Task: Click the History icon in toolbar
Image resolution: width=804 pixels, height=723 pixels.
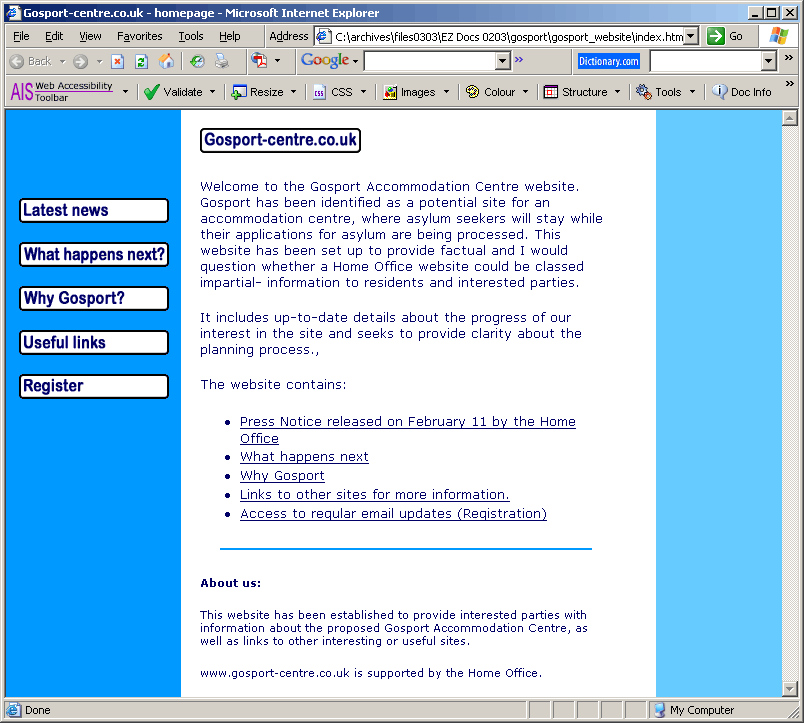Action: click(197, 62)
